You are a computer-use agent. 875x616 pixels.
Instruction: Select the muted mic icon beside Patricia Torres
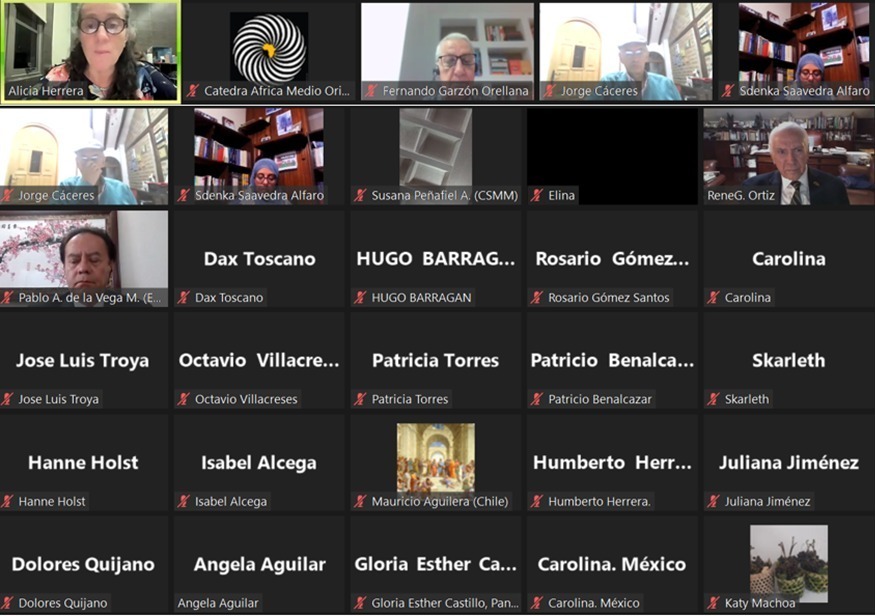pyautogui.click(x=360, y=399)
